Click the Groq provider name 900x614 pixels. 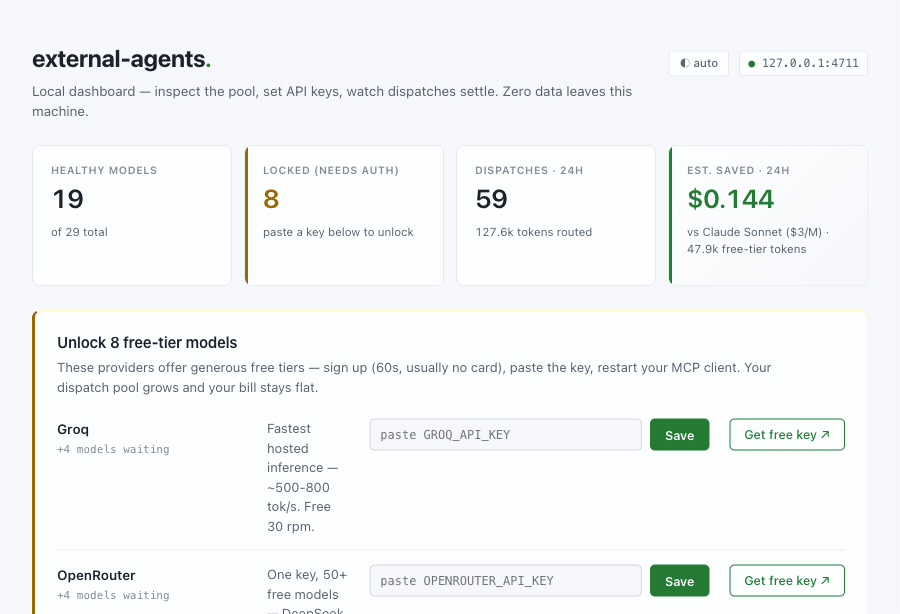(x=73, y=430)
